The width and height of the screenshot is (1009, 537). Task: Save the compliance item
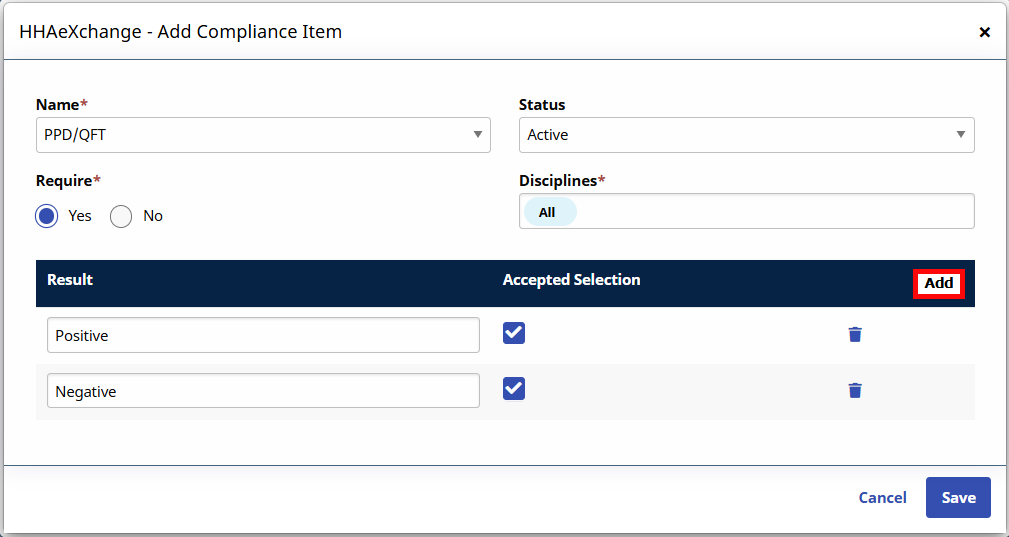click(x=957, y=498)
